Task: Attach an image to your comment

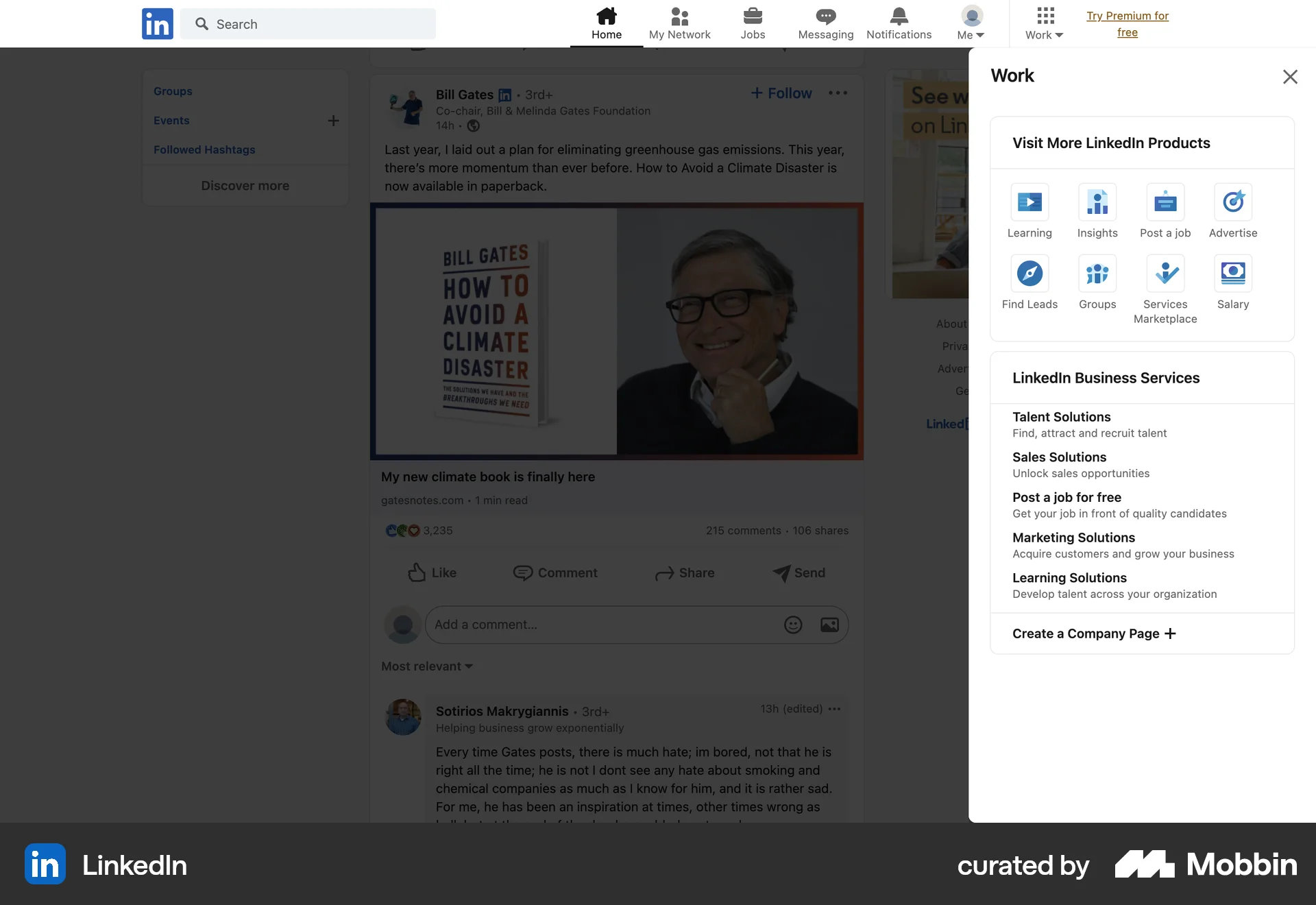Action: click(829, 625)
